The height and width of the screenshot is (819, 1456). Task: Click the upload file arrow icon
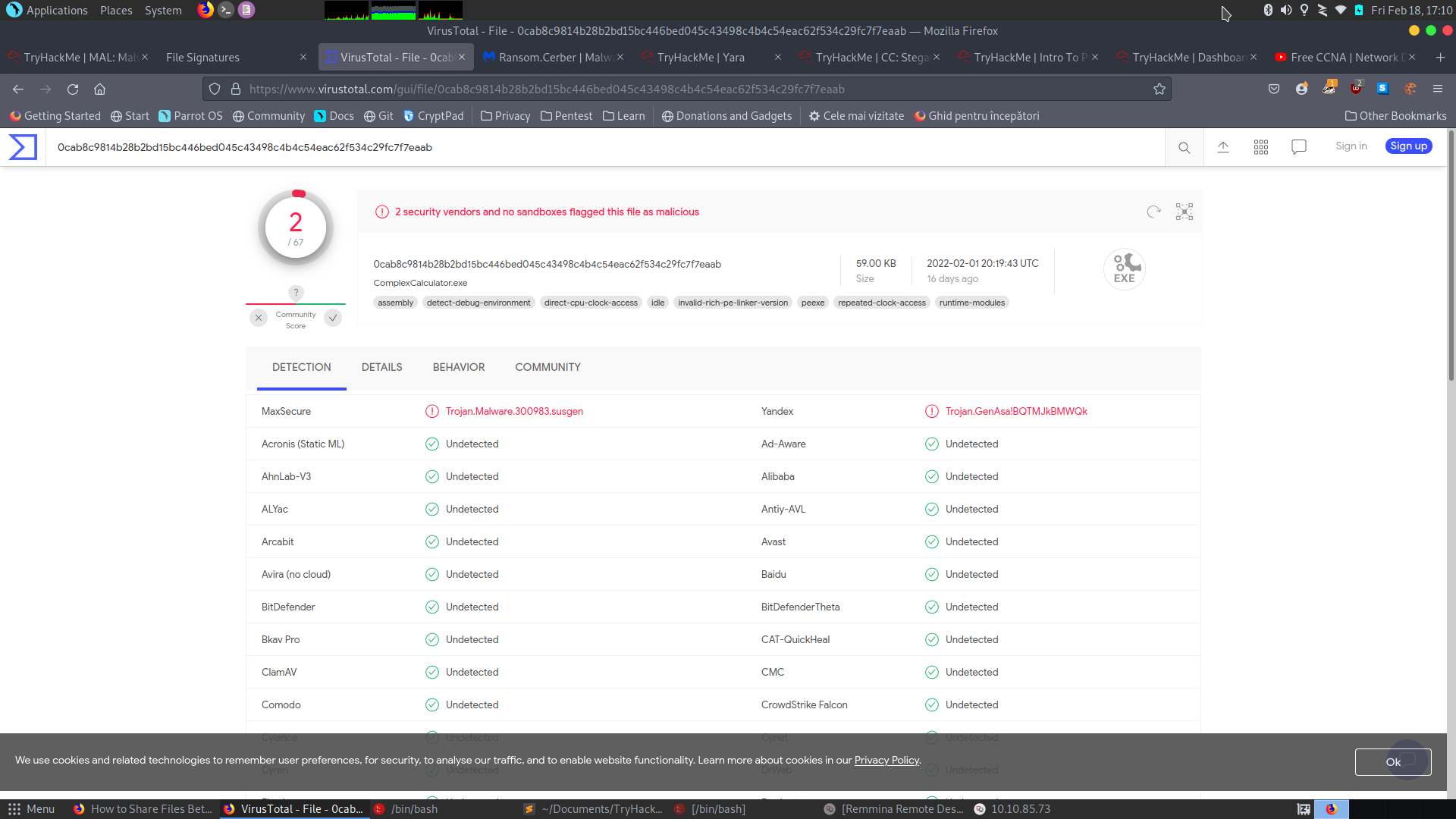pos(1222,147)
